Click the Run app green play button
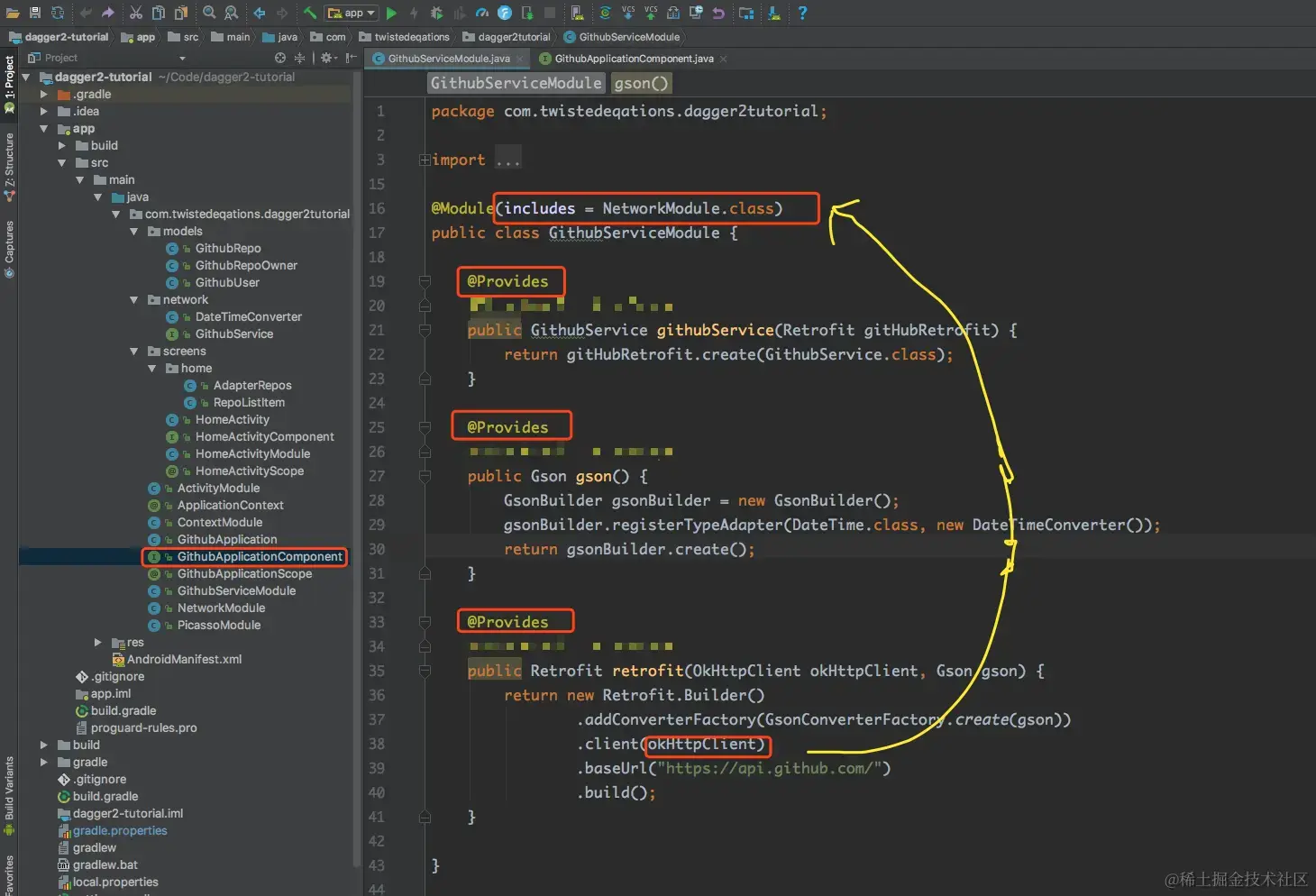1316x896 pixels. (391, 13)
